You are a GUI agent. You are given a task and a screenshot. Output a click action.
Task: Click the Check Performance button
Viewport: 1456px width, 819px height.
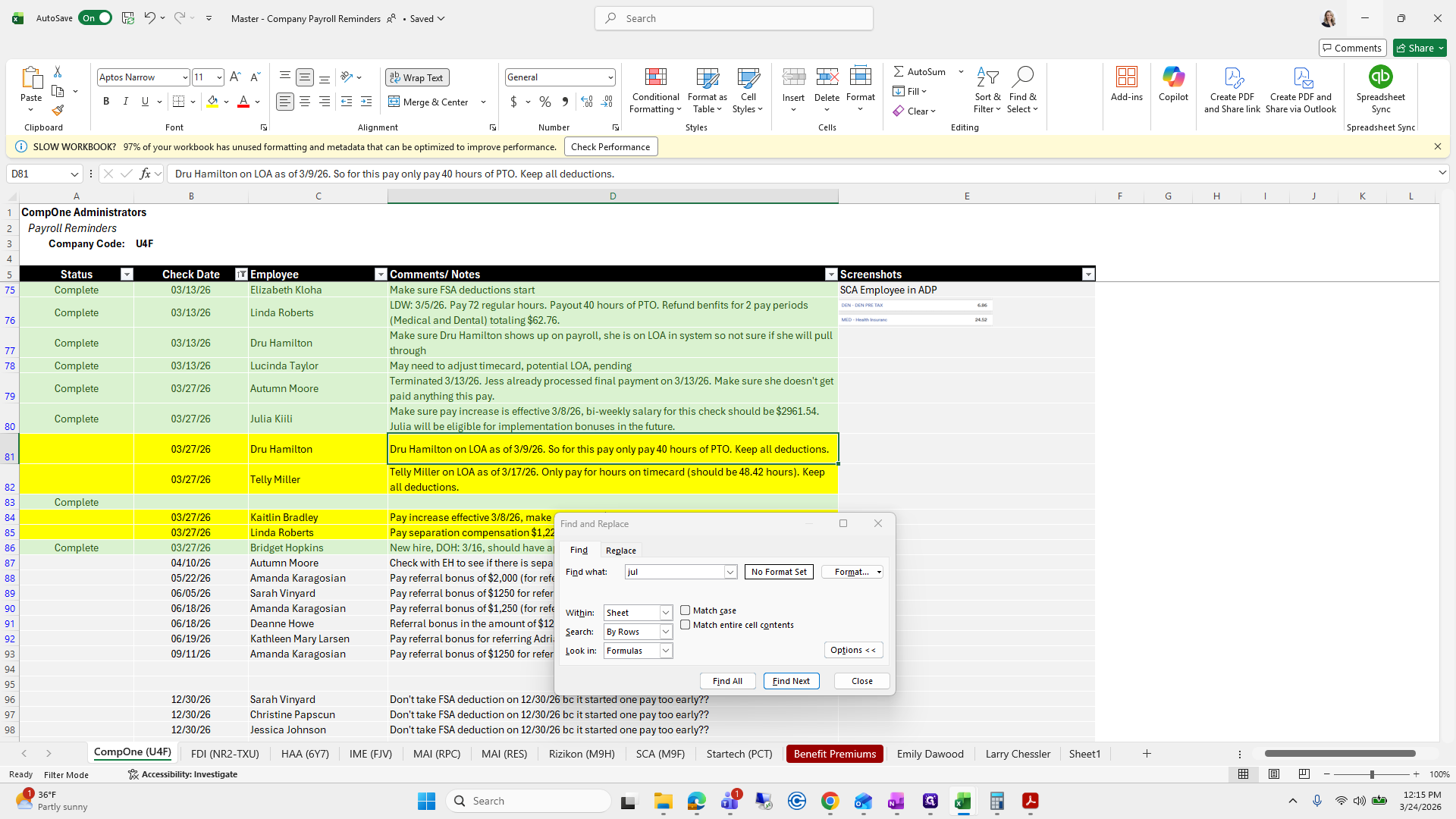pyautogui.click(x=610, y=147)
